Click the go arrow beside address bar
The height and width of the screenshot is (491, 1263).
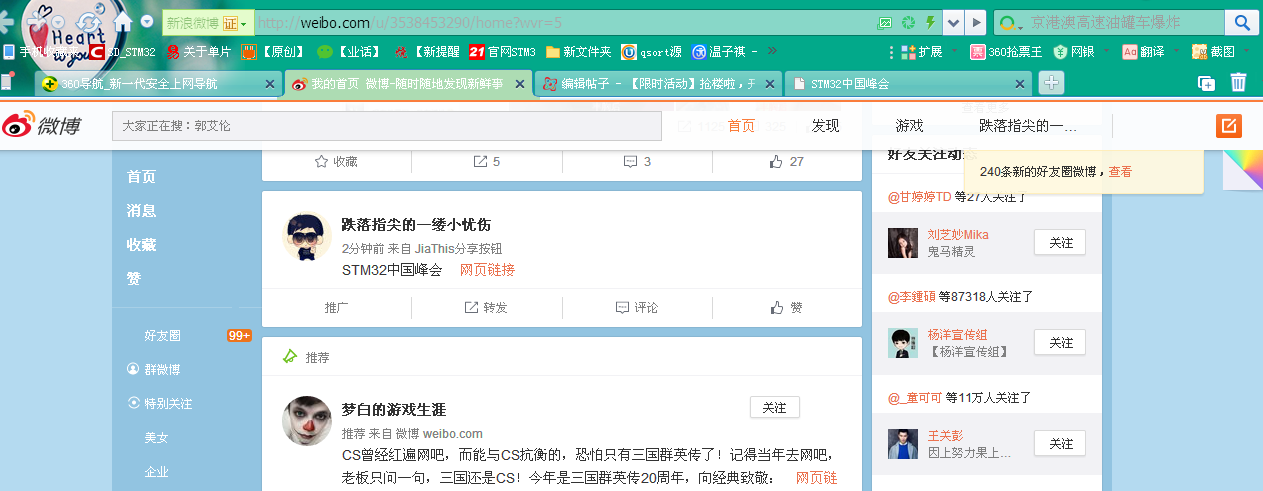977,22
